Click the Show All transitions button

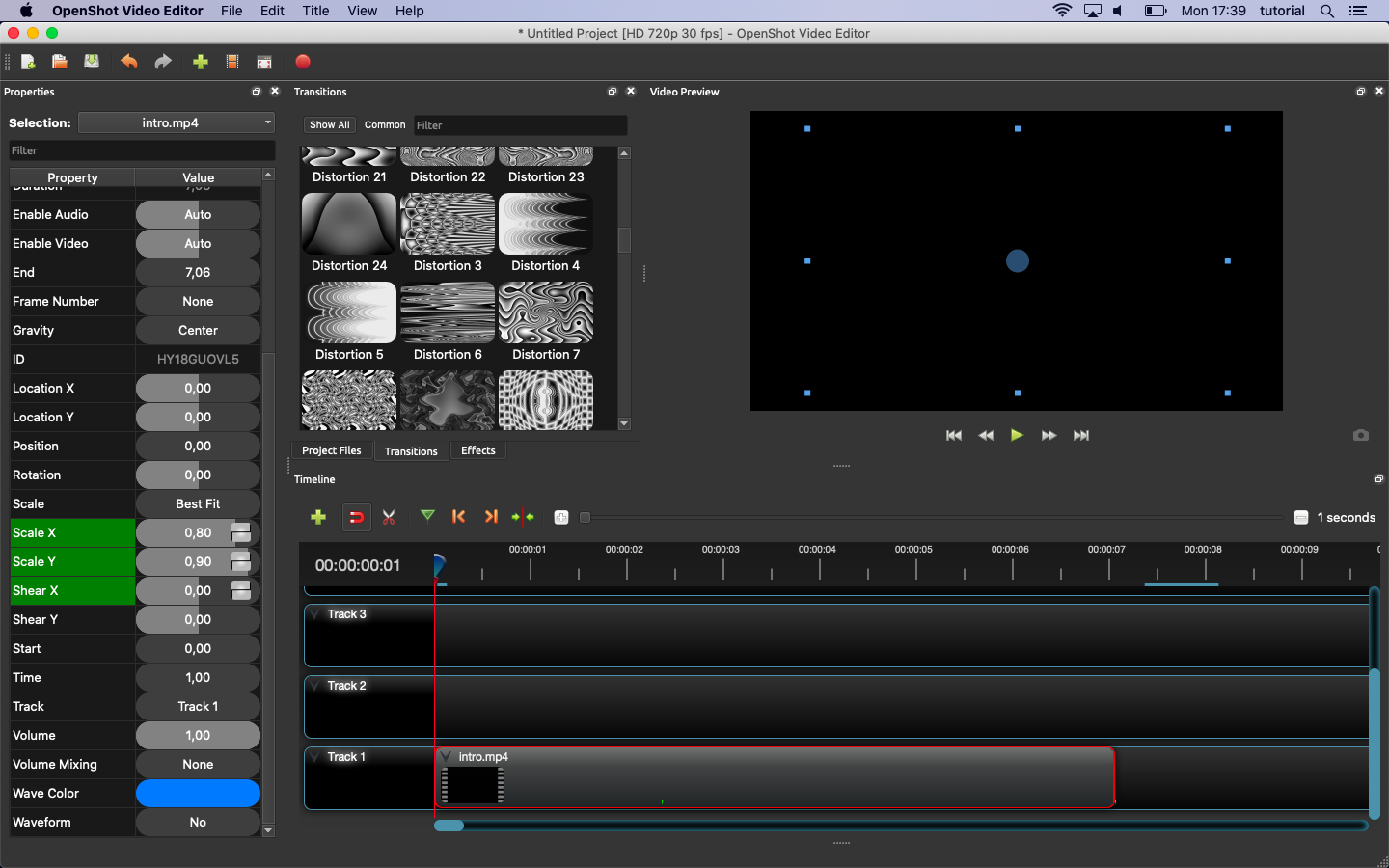pos(329,125)
